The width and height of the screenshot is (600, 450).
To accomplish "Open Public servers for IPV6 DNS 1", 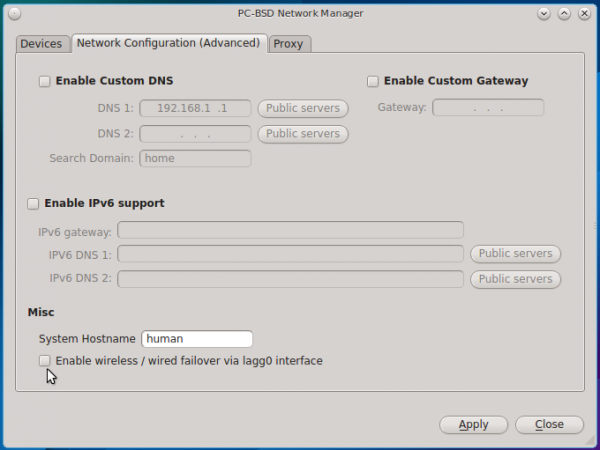I will click(515, 254).
